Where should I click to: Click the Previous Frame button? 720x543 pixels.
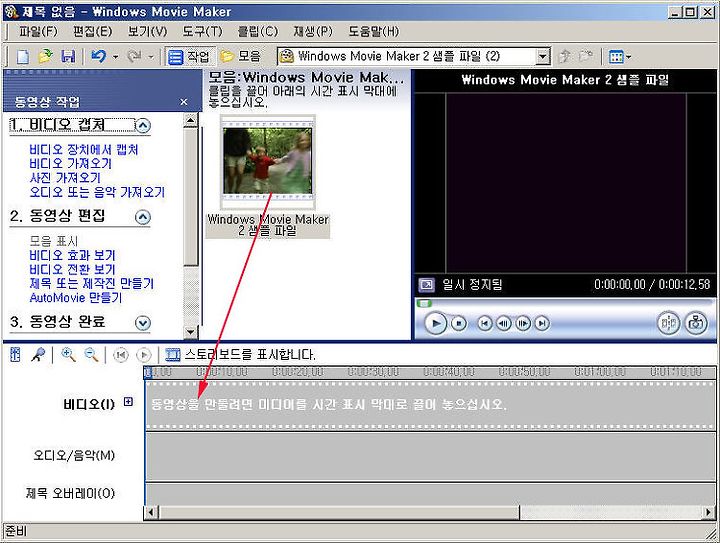click(503, 324)
